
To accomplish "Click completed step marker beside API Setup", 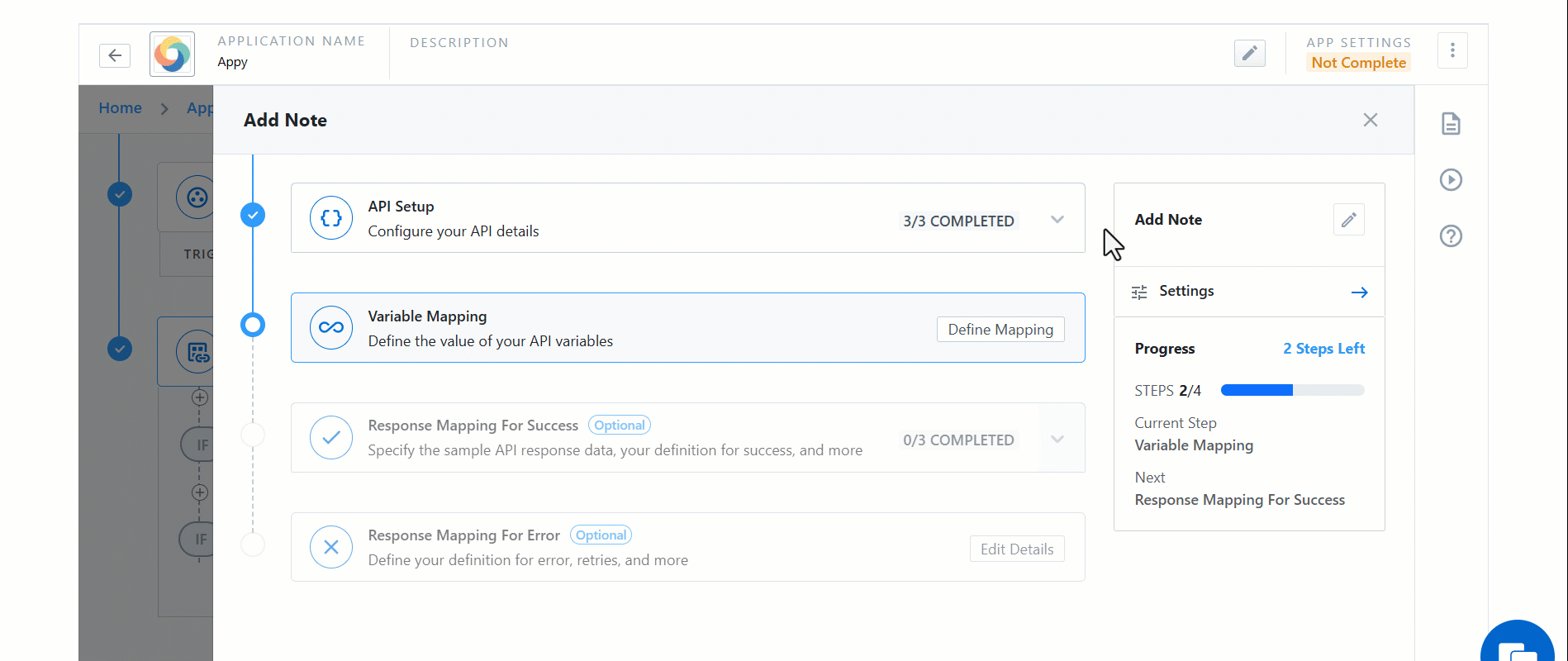I will click(253, 216).
